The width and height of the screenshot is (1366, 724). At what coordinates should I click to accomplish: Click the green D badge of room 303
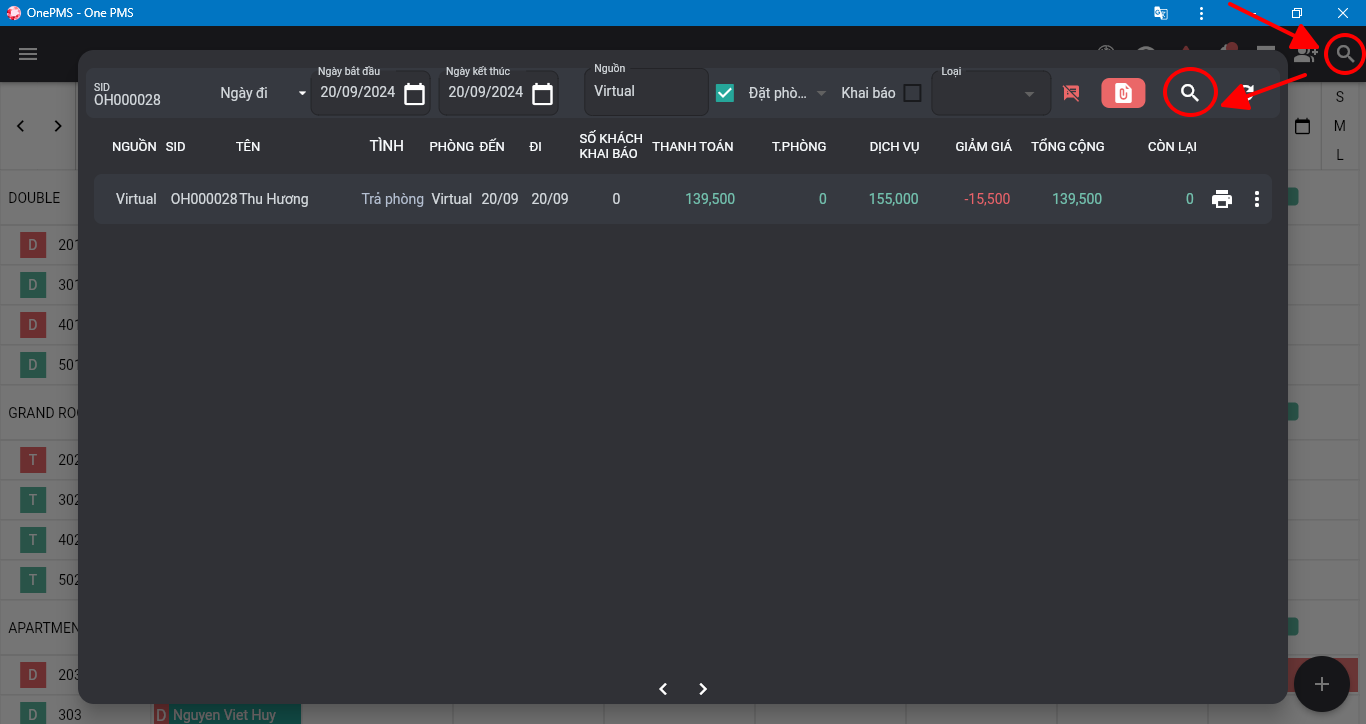33,714
